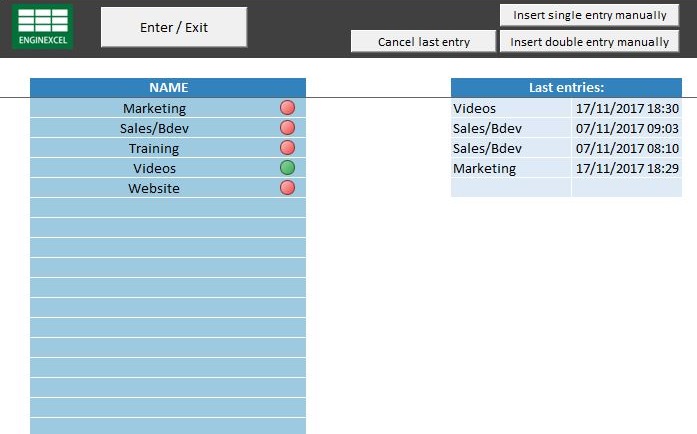Click the 07/11/2017 08:10 timestamp
This screenshot has height=434, width=697.
click(627, 149)
